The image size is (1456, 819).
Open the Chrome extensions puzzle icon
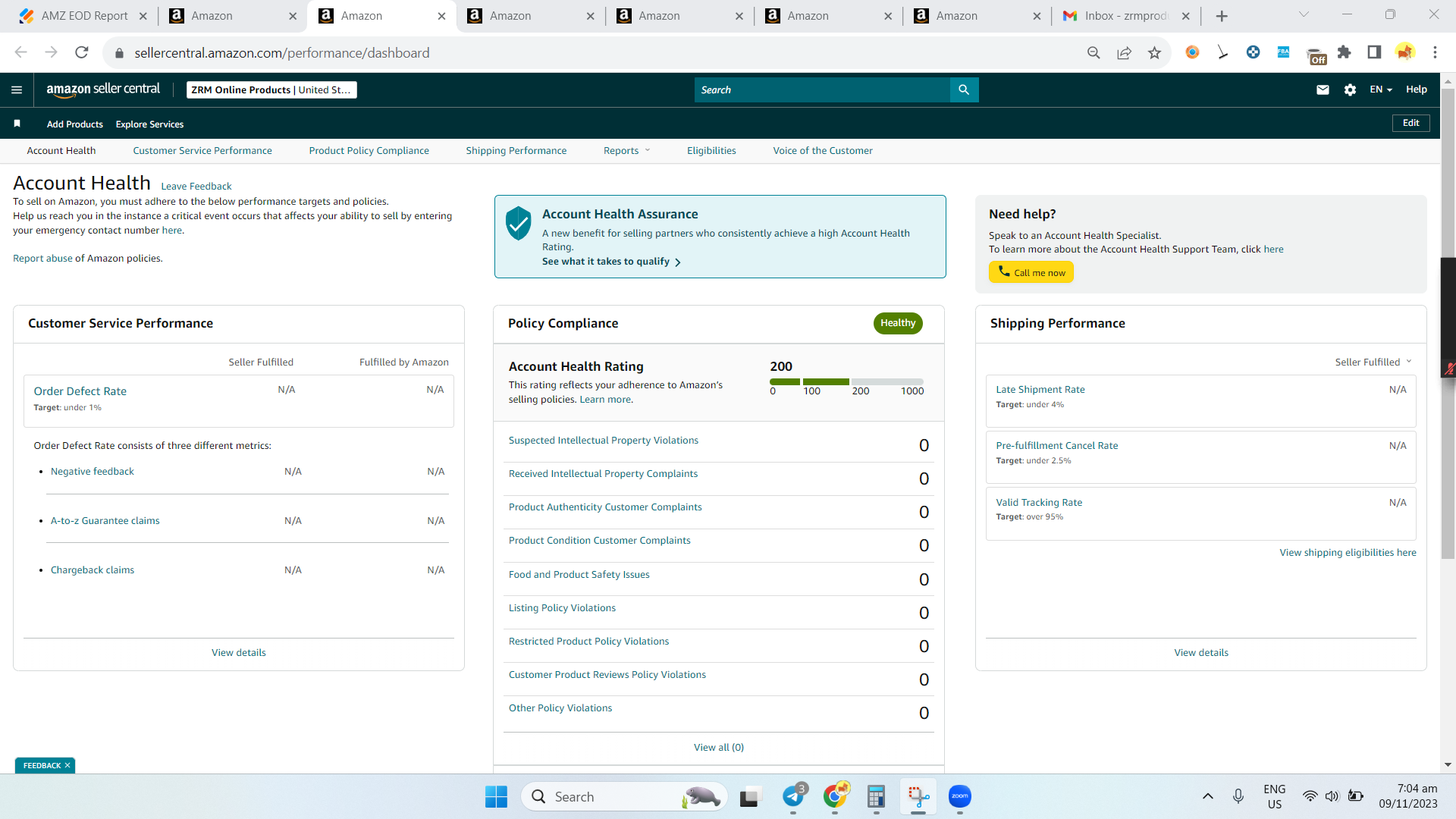[x=1344, y=52]
